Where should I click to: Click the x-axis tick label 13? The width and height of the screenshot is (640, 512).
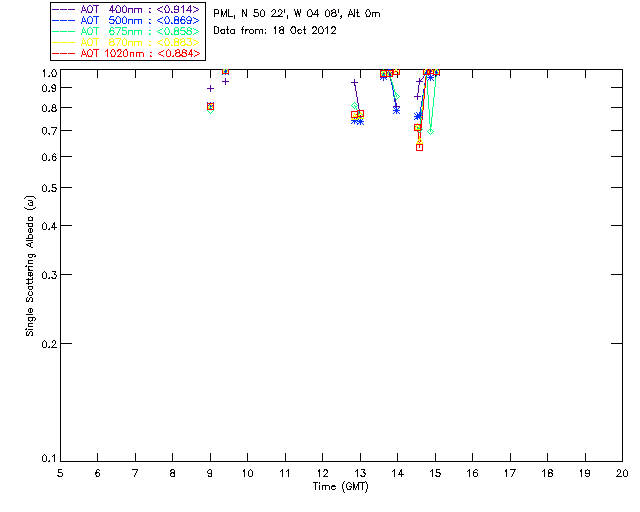[360, 473]
